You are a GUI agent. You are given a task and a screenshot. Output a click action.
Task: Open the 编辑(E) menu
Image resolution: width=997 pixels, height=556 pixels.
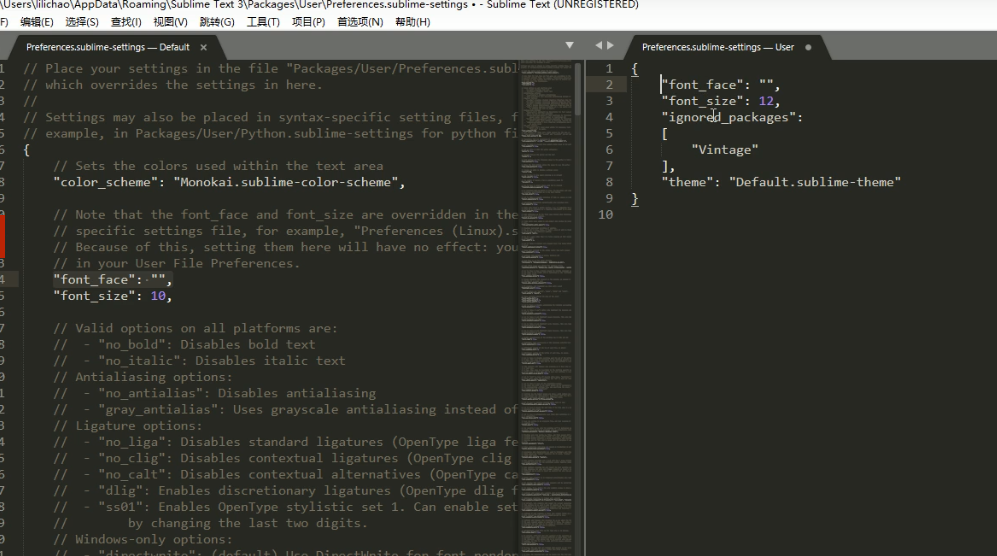[37, 22]
